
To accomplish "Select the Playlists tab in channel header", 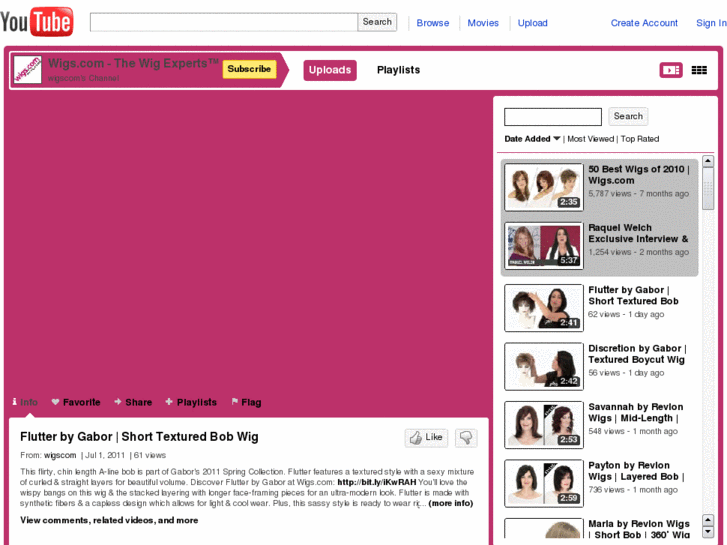I will tap(398, 70).
